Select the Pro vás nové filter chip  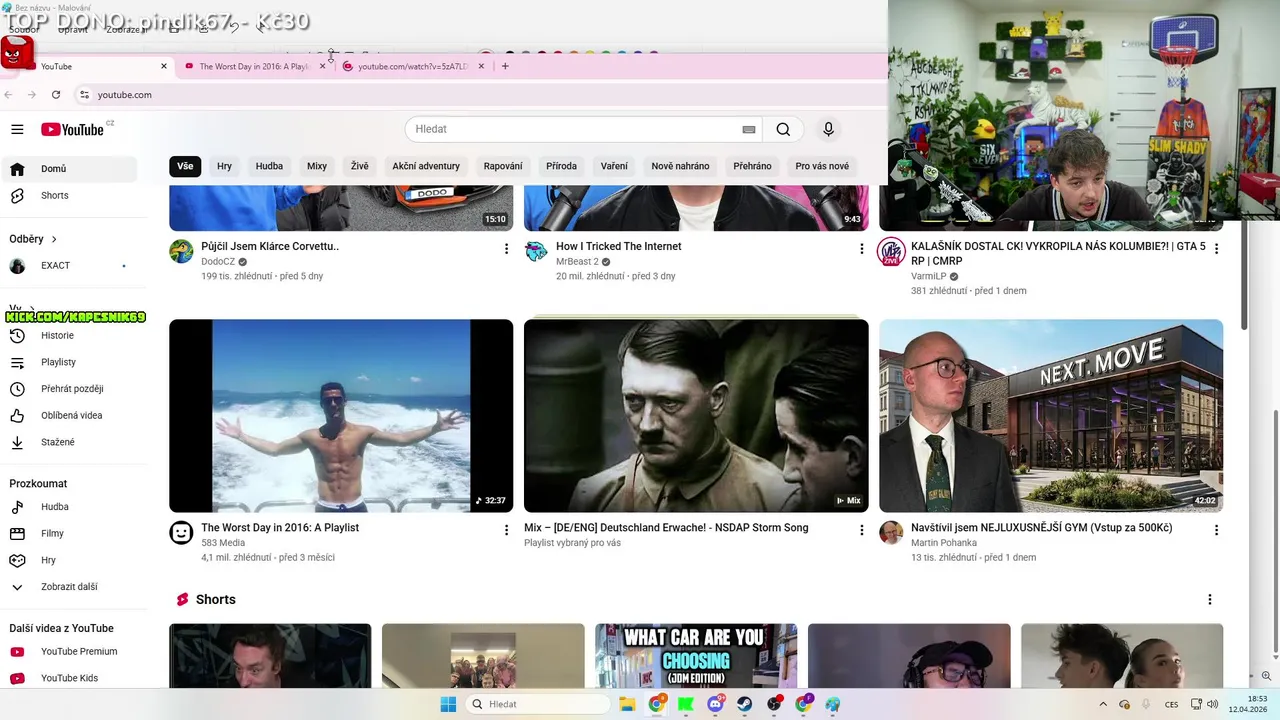click(822, 166)
